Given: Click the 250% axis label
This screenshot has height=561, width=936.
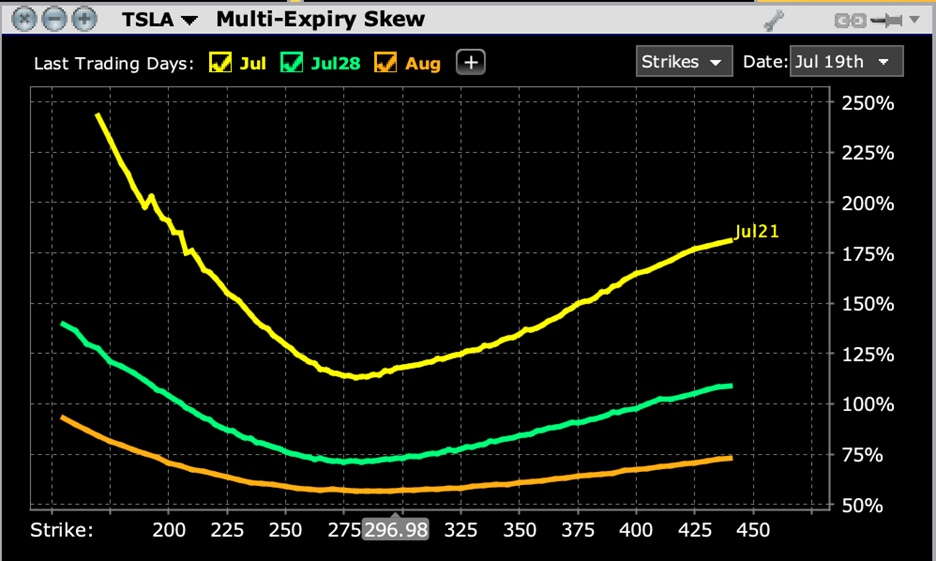Looking at the screenshot, I should 868,103.
